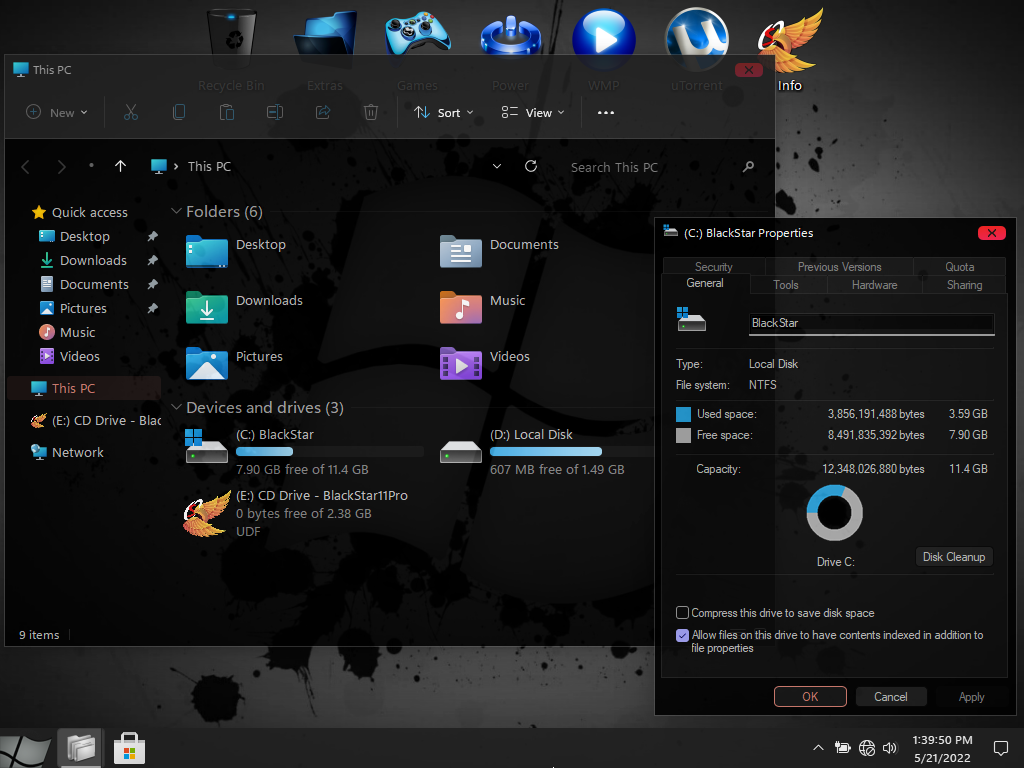Click the Share icon in toolbar
This screenshot has width=1024, height=768.
(323, 112)
